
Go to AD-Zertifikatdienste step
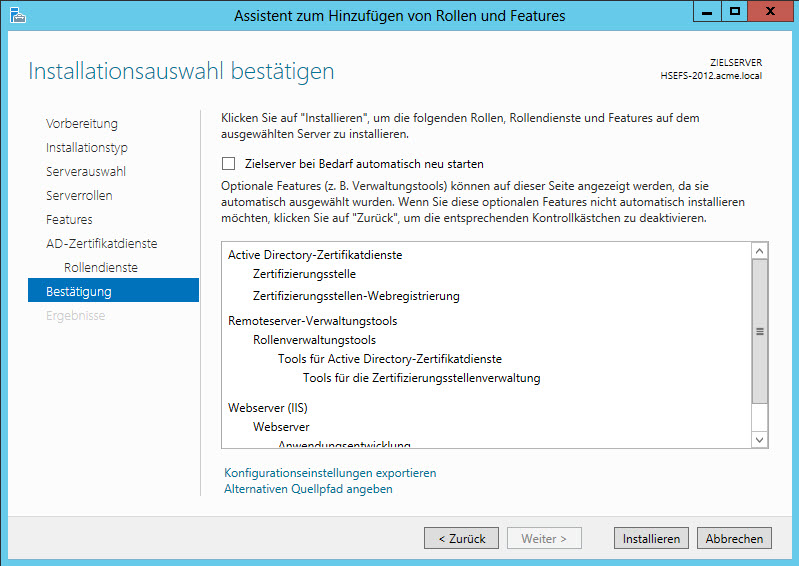[101, 244]
